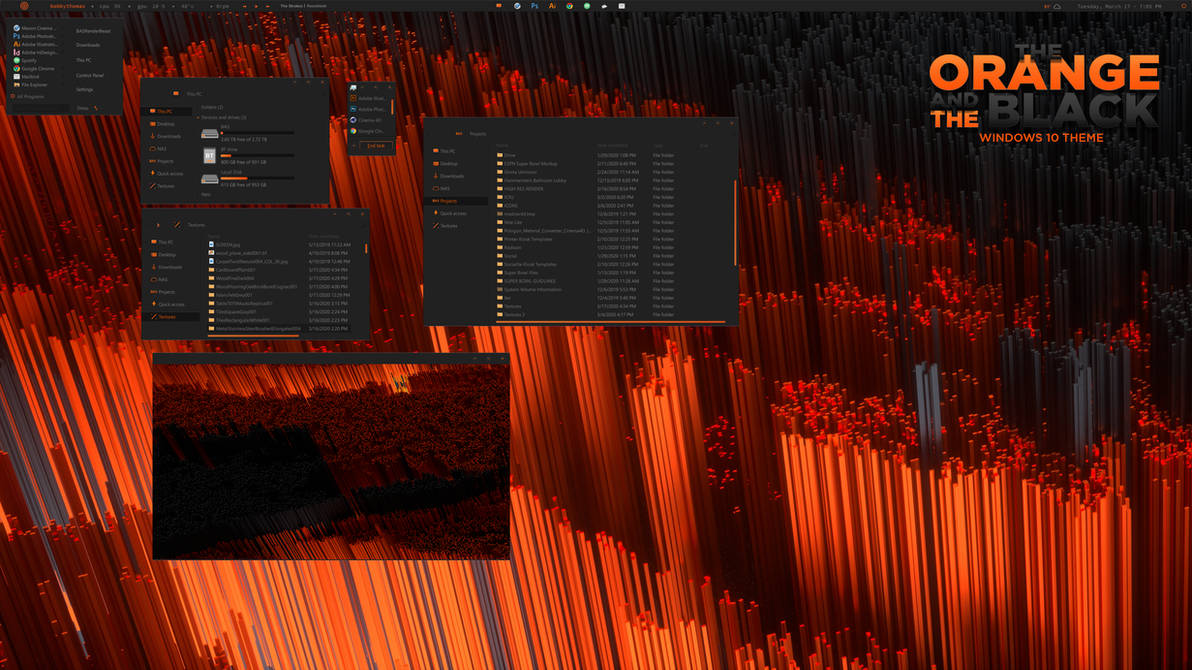Select Downloads in Projects window sidebar
Viewport: 1192px width, 670px height.
click(x=449, y=176)
